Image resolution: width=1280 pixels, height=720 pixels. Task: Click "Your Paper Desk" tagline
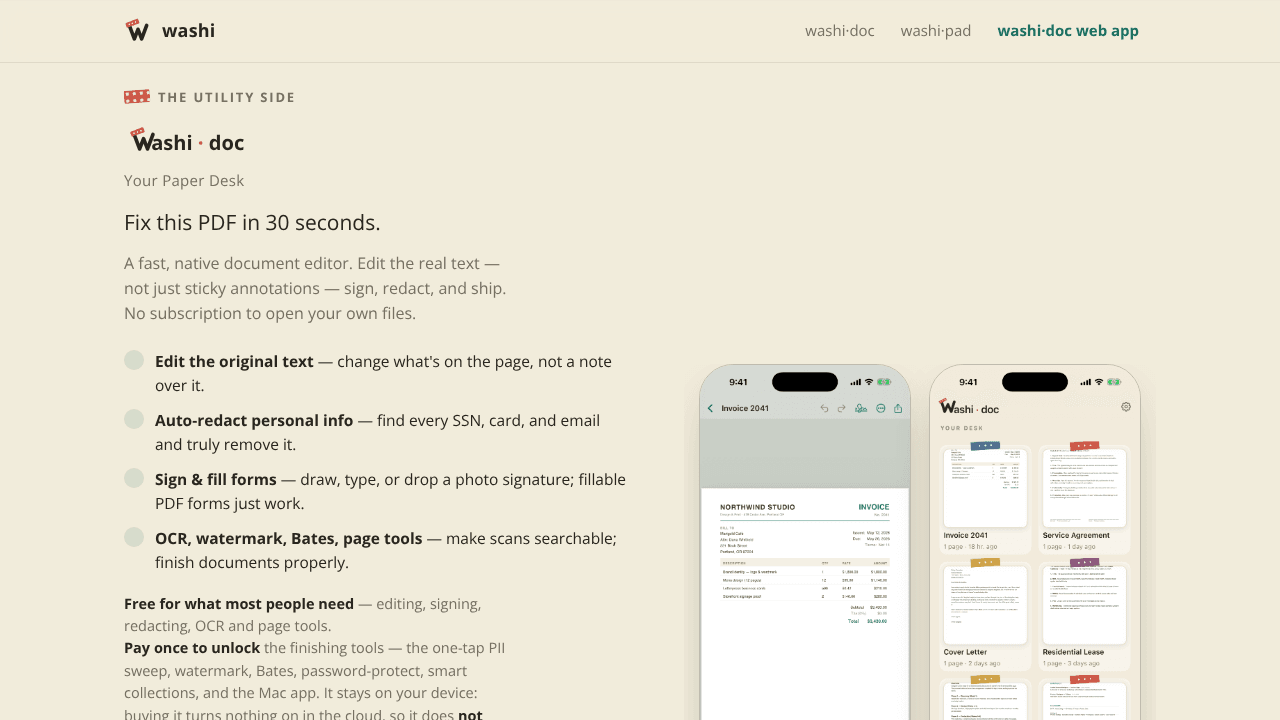point(184,181)
